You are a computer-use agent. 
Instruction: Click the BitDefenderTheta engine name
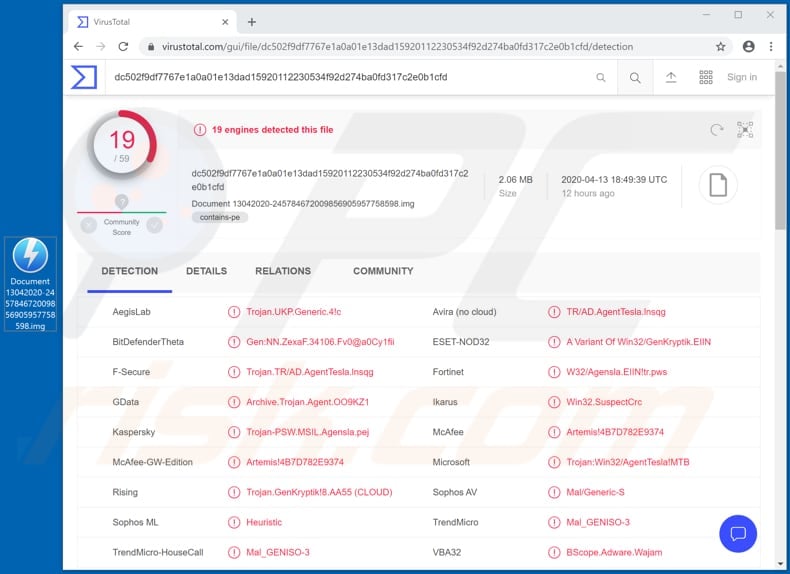pos(148,342)
